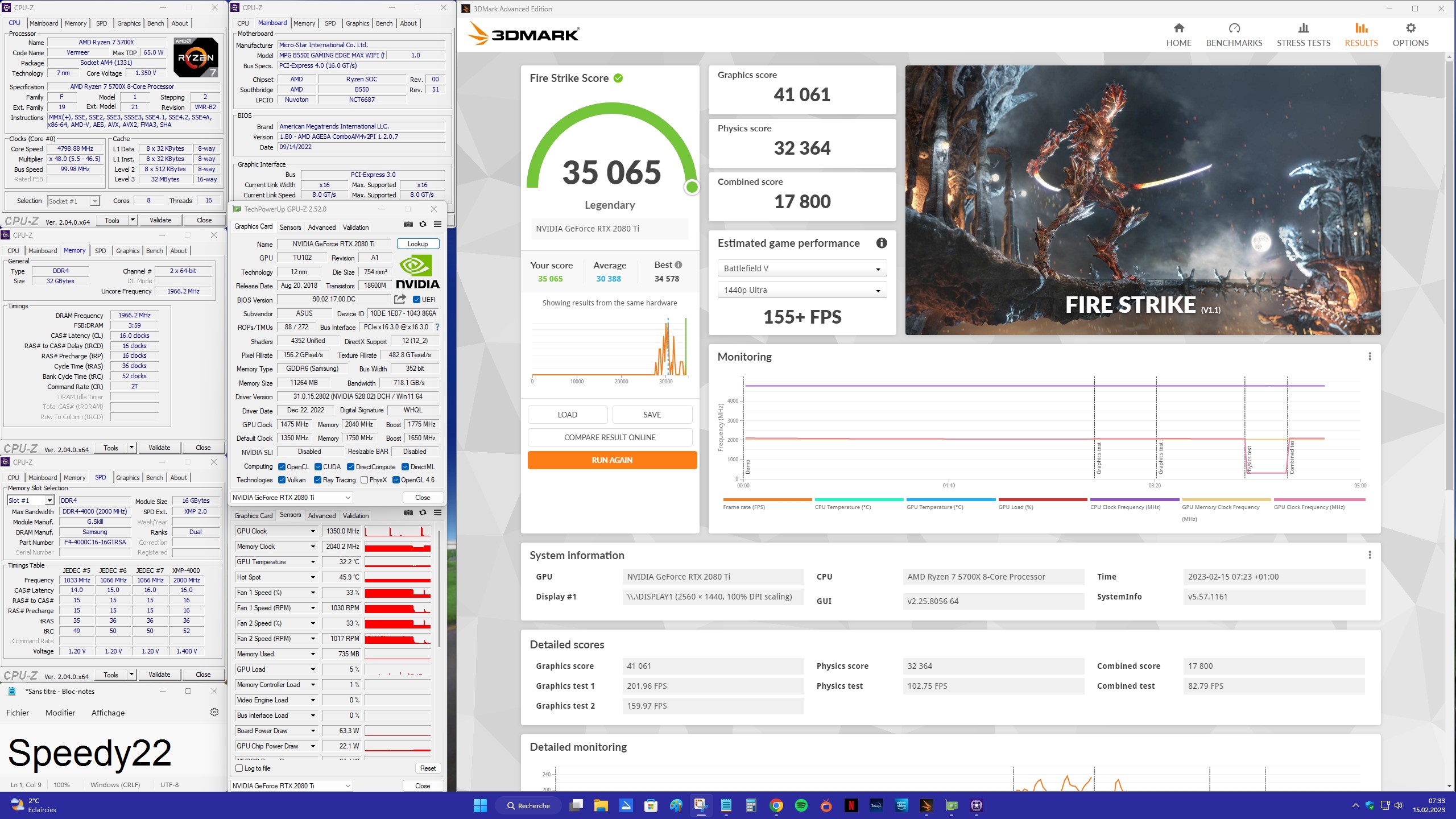This screenshot has height=819, width=1456.
Task: Open hamburger menu in GPU-Z Sensors window
Action: (437, 512)
